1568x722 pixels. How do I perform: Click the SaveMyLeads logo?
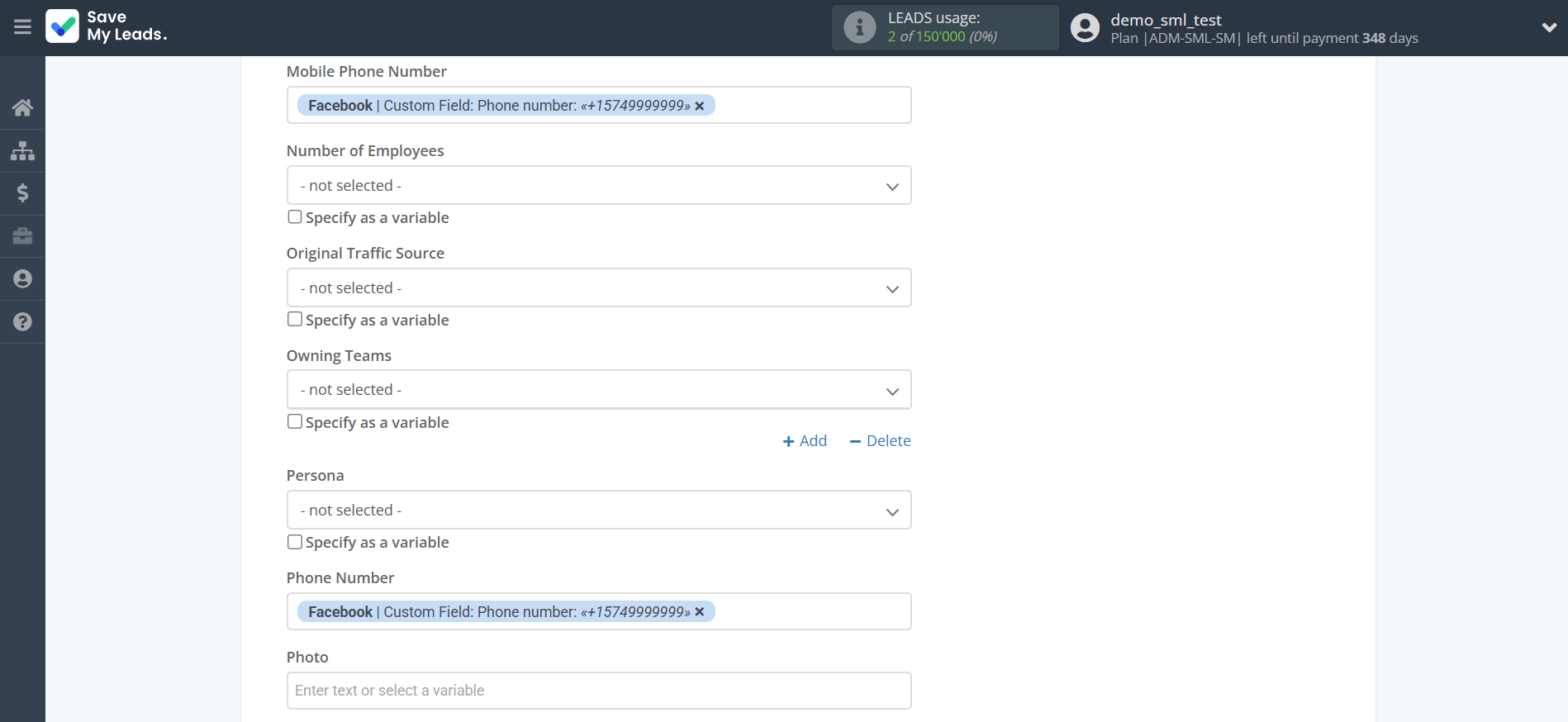107,26
